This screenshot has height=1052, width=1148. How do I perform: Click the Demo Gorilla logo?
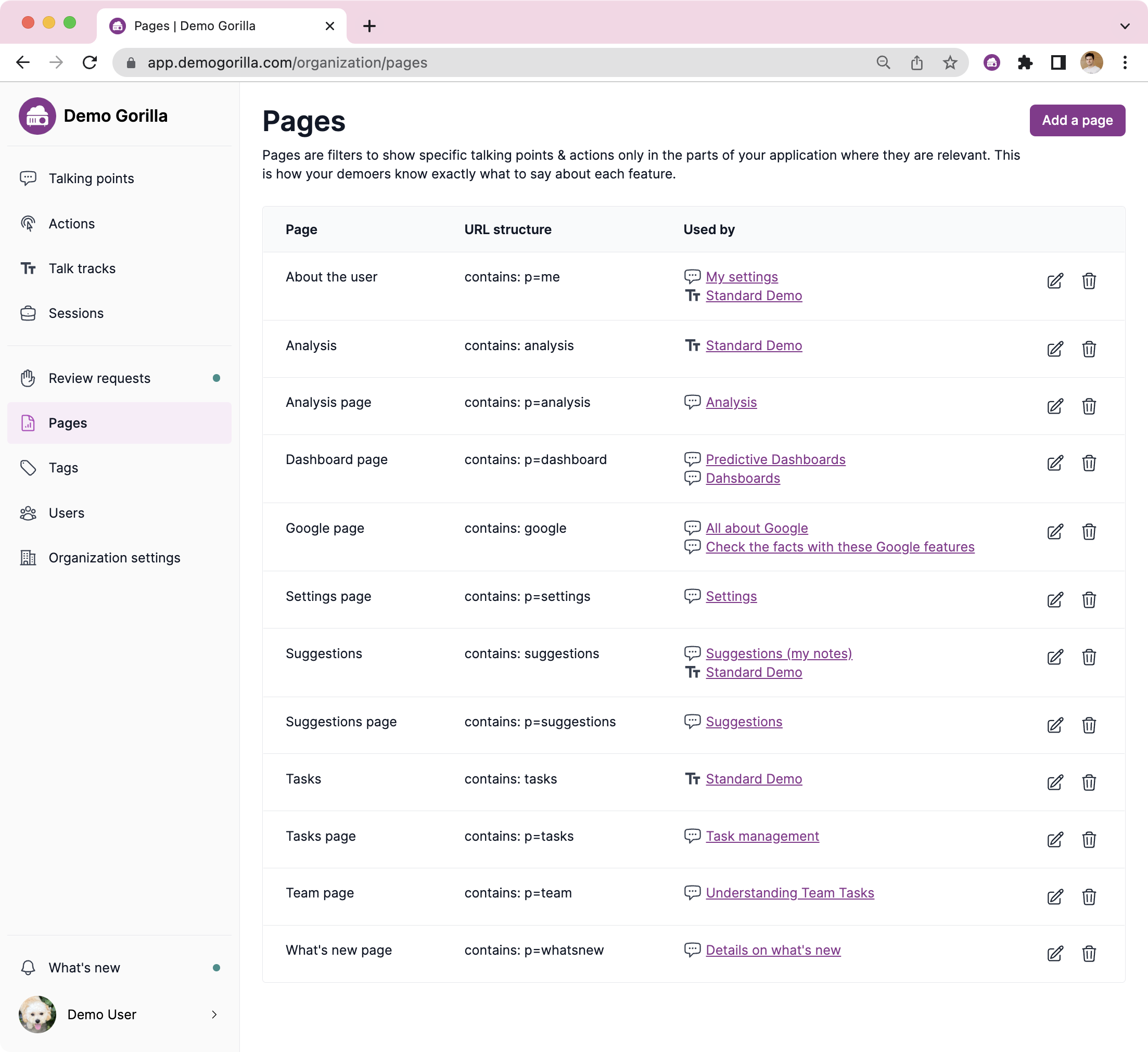click(x=37, y=116)
